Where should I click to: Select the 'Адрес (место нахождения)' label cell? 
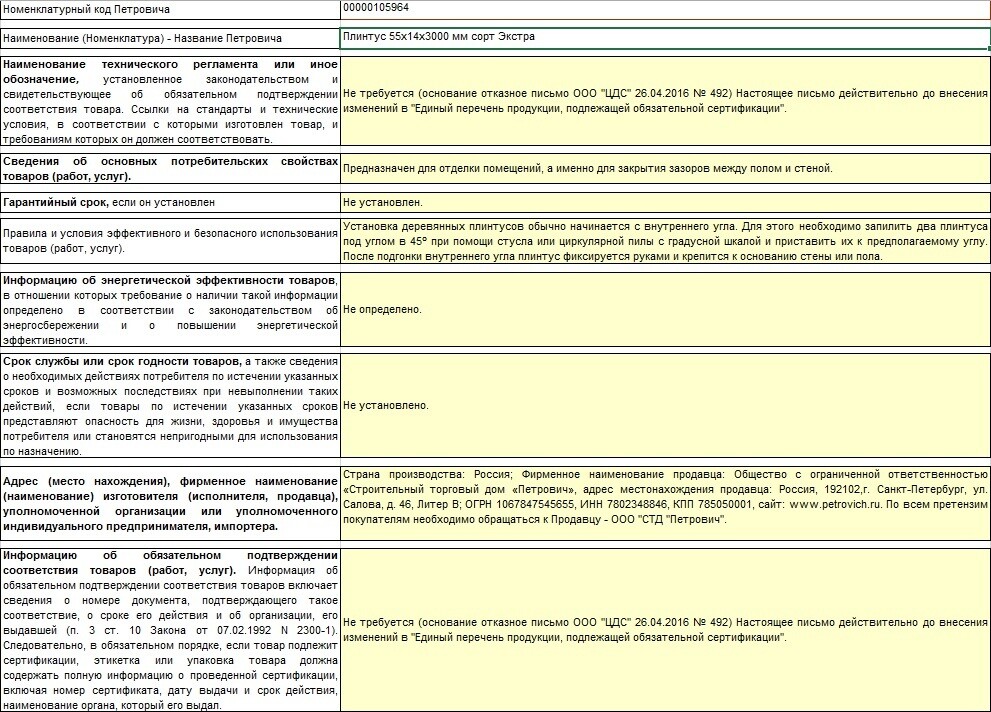pos(170,504)
